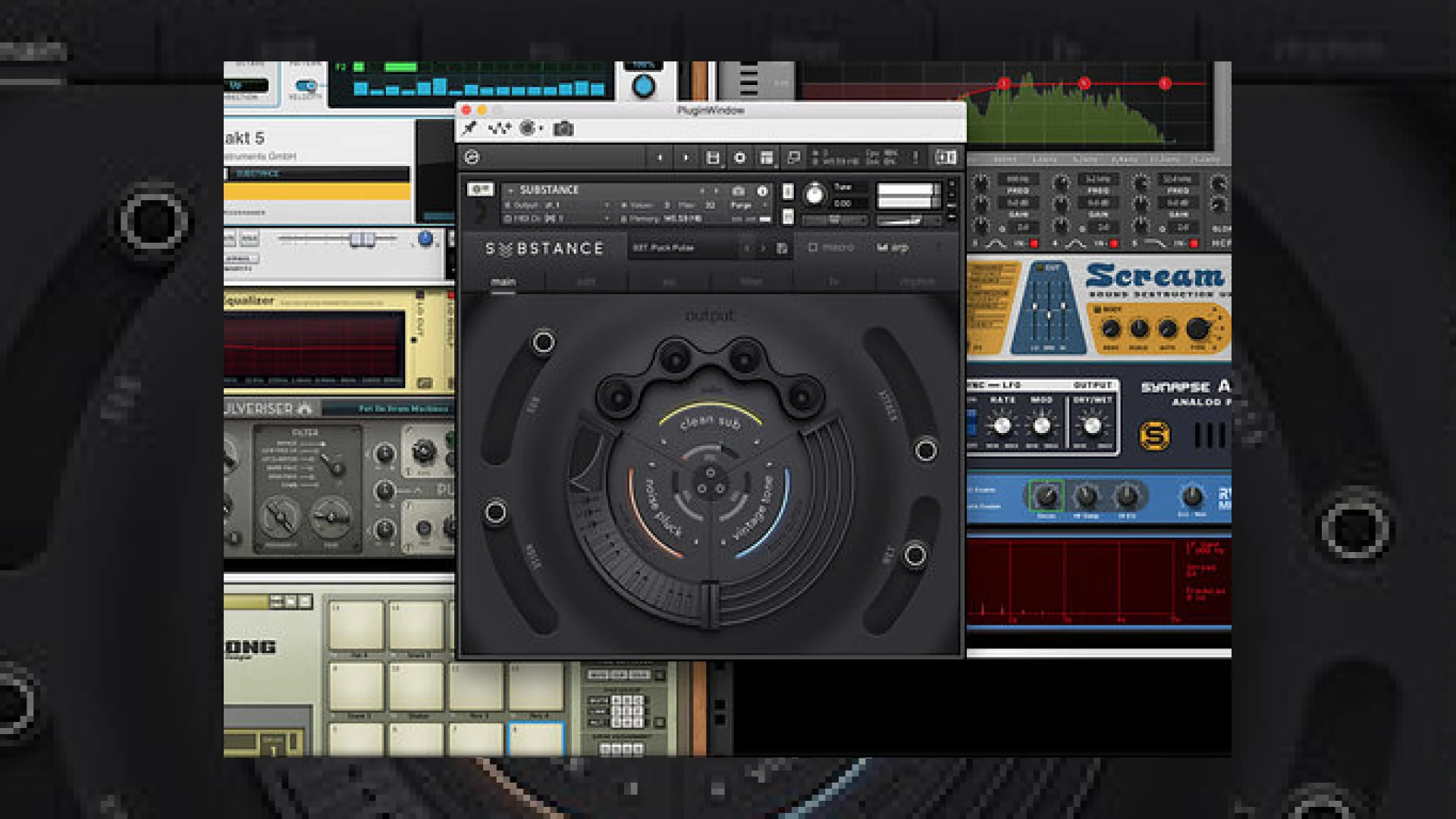Click the Rate knob on Synapse device
The image size is (1456, 819).
click(1002, 425)
